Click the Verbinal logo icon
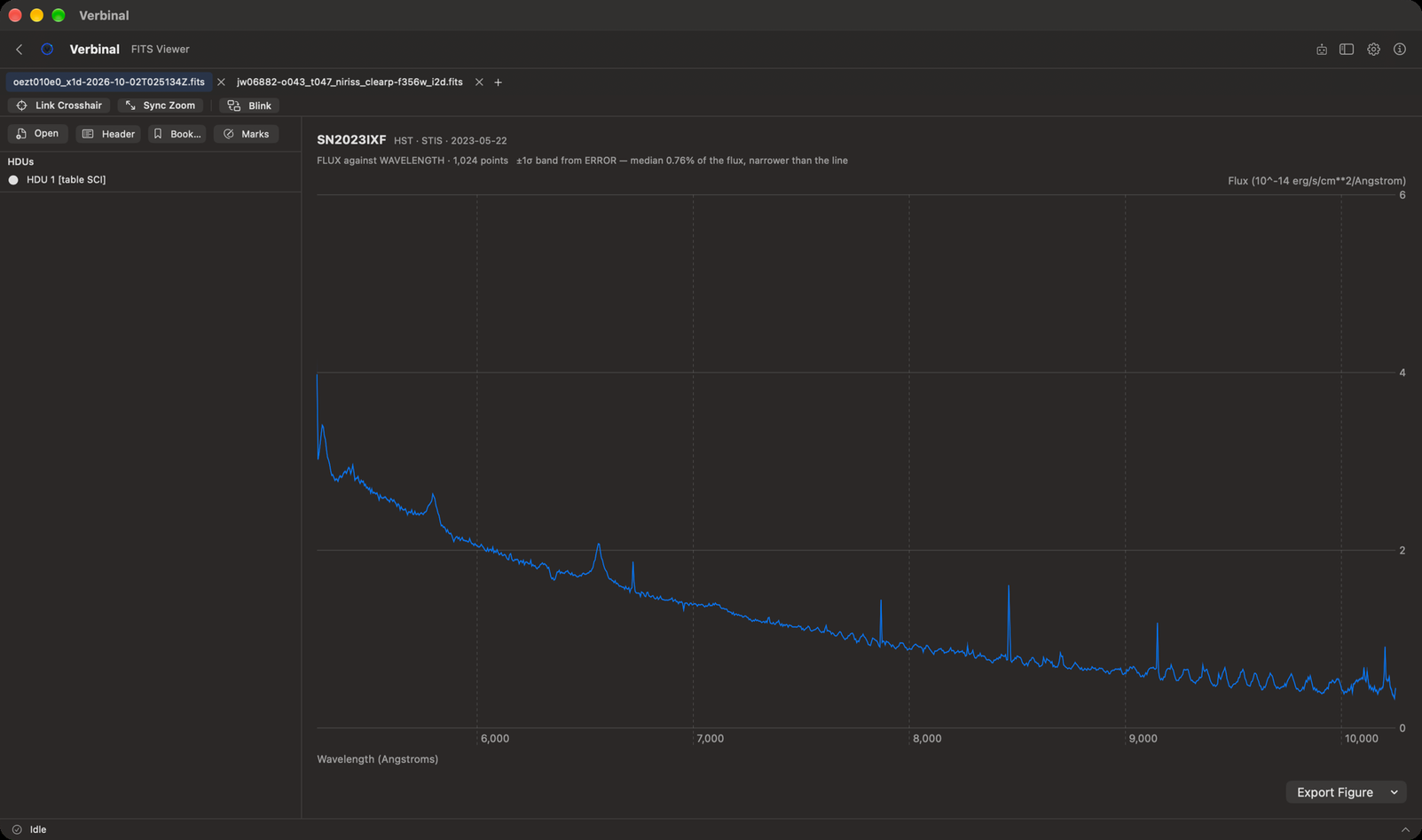The width and height of the screenshot is (1422, 840). [47, 50]
